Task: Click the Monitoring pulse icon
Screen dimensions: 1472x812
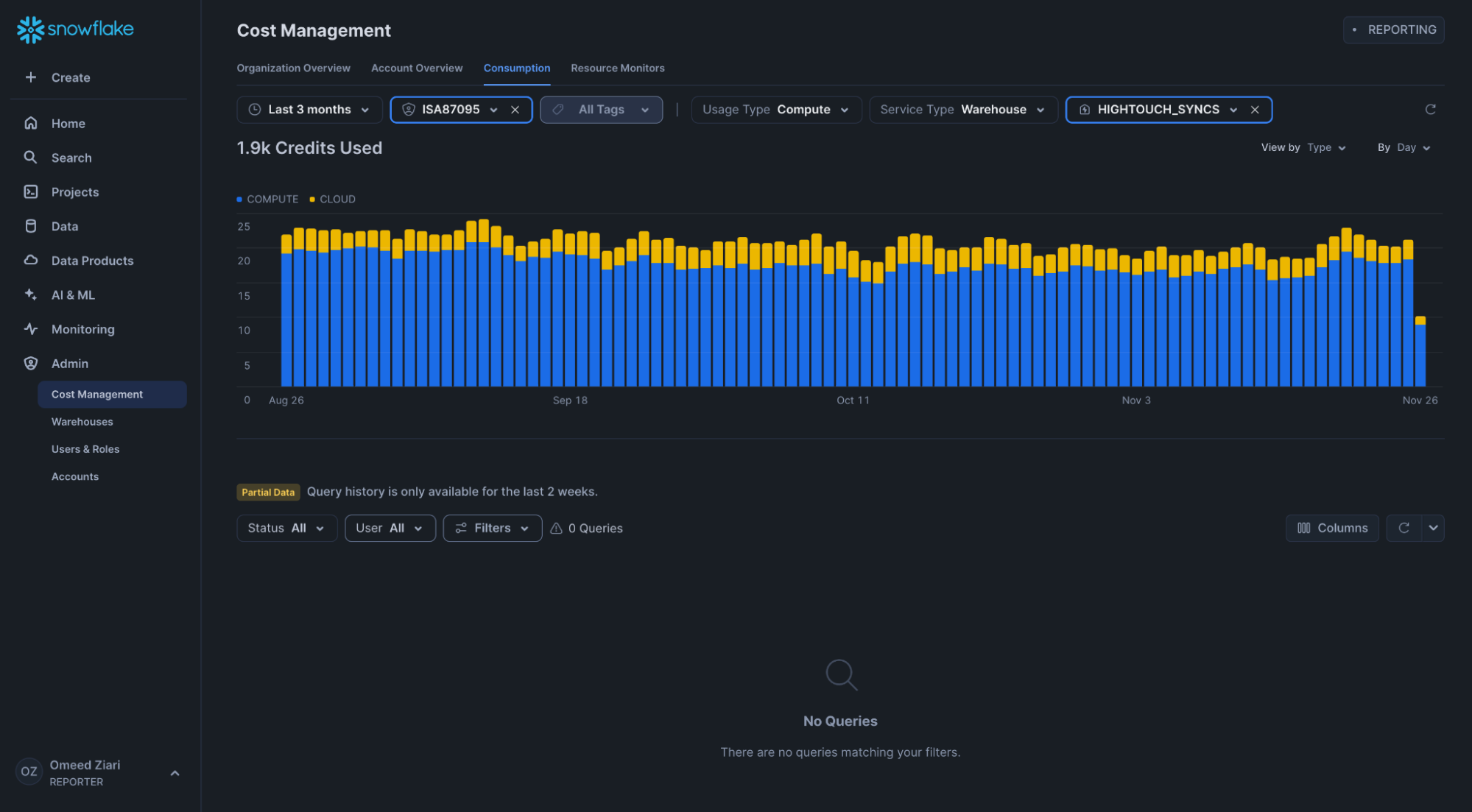Action: click(x=31, y=329)
